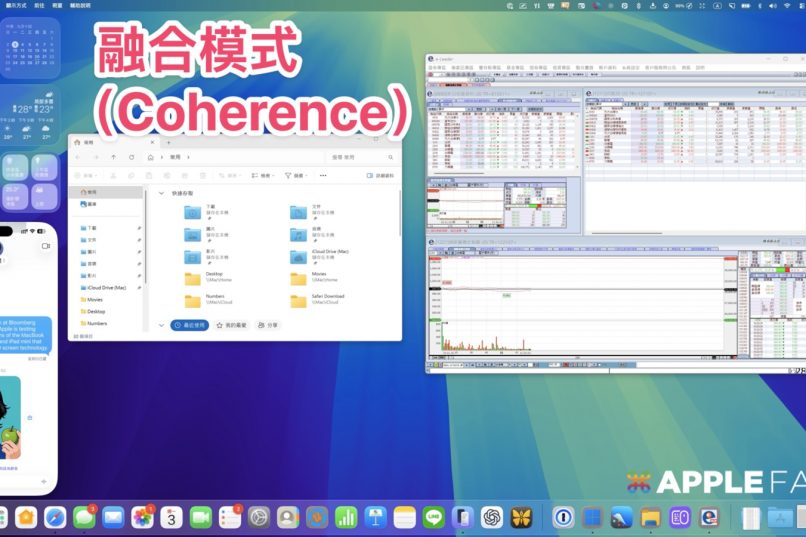Click the details pane button in Explorer
This screenshot has height=537, width=806.
(380, 175)
